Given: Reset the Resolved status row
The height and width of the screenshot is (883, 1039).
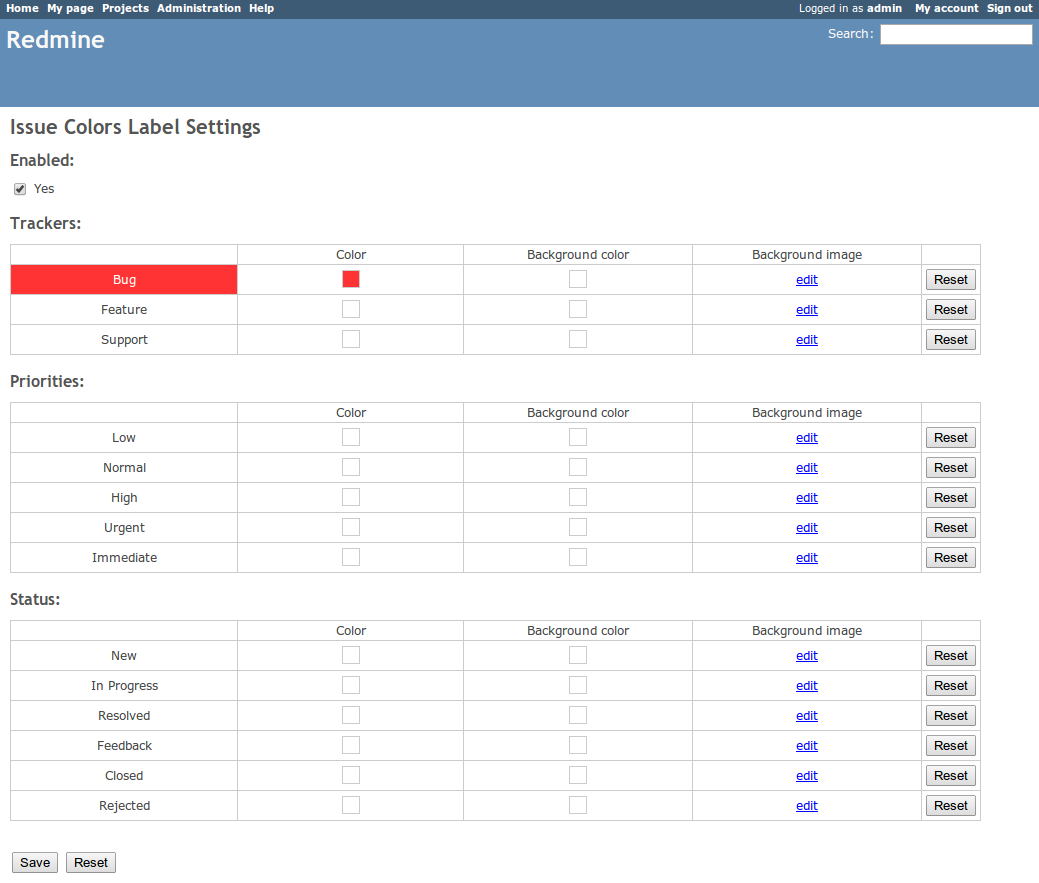Looking at the screenshot, I should click(951, 715).
